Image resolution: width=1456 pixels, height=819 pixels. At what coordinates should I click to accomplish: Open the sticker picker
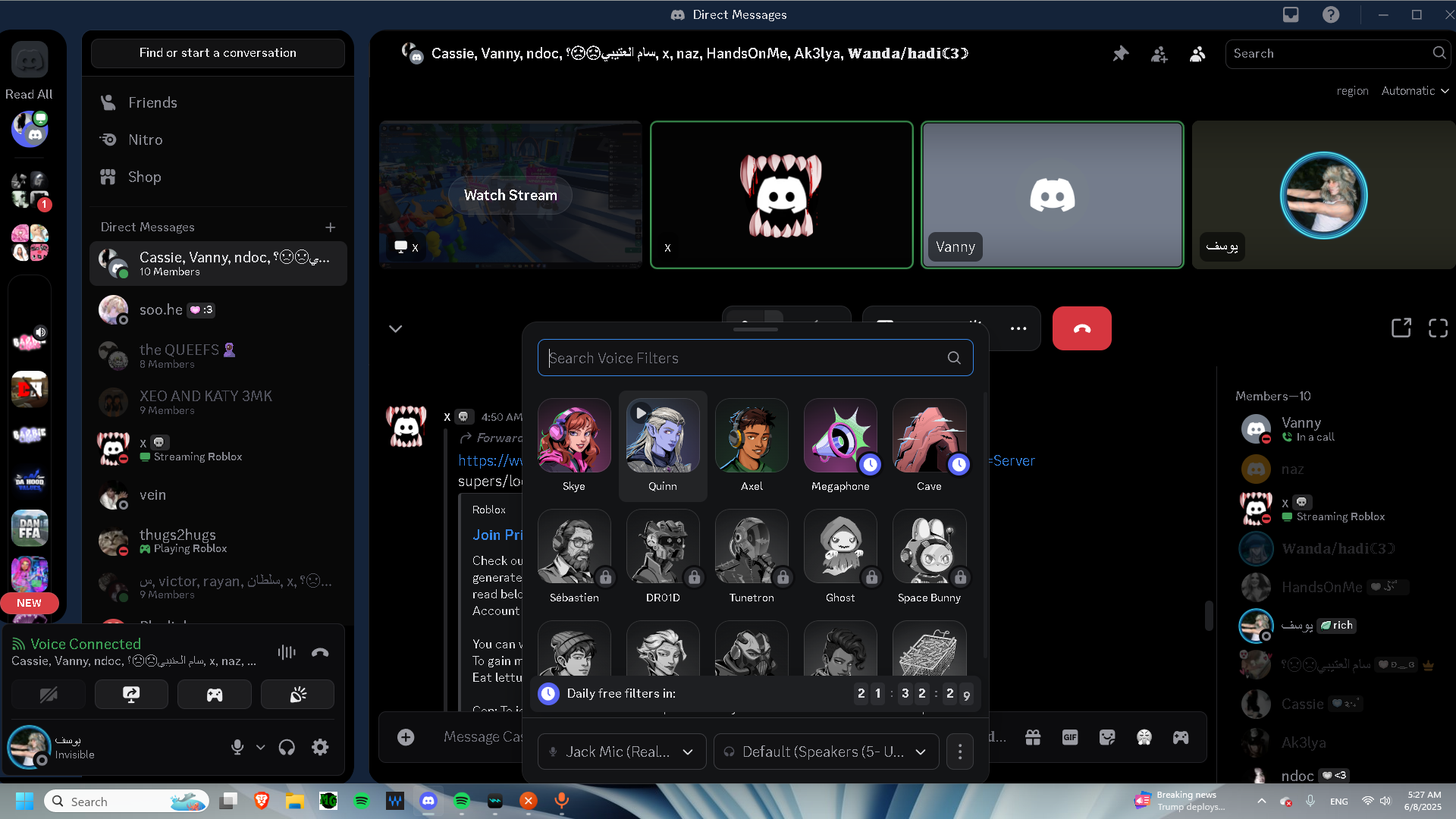[x=1107, y=737]
